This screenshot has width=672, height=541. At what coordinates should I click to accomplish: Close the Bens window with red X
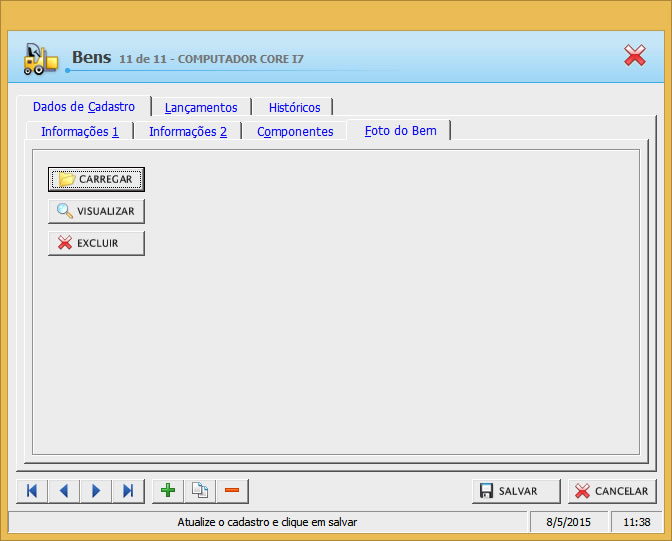pos(635,55)
